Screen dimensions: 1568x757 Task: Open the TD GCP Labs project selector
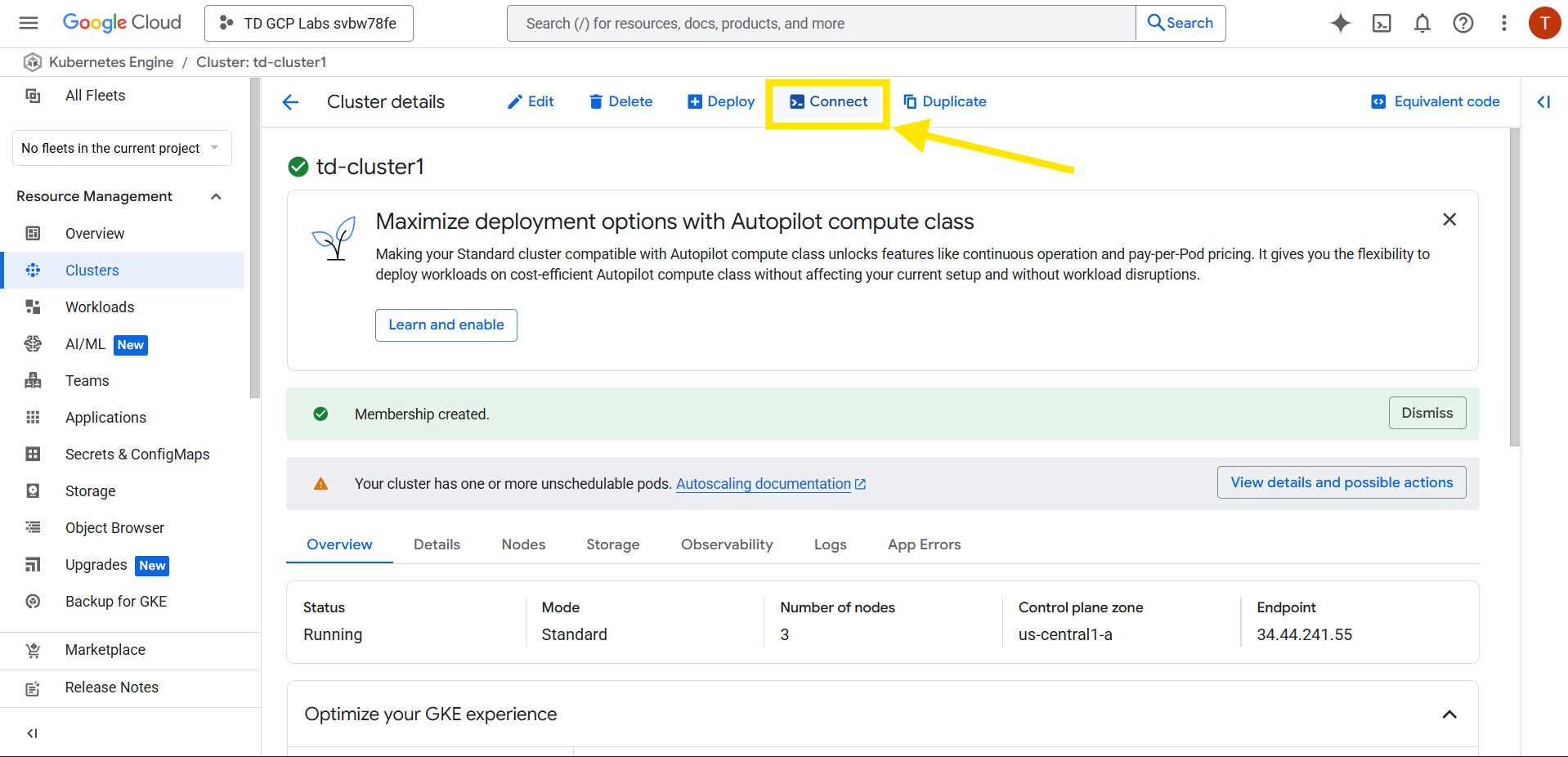(x=309, y=23)
